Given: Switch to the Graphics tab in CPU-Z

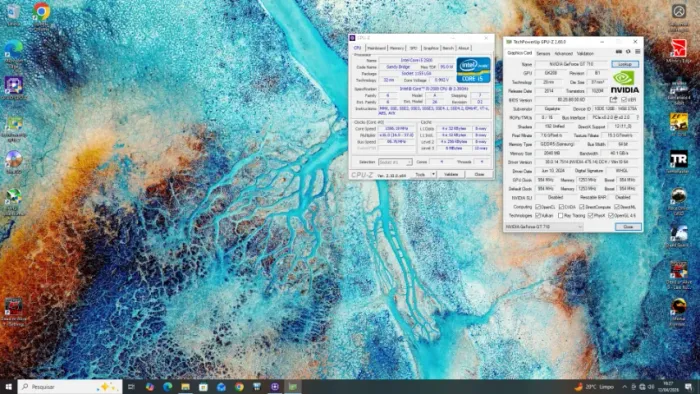Looking at the screenshot, I should coord(431,48).
